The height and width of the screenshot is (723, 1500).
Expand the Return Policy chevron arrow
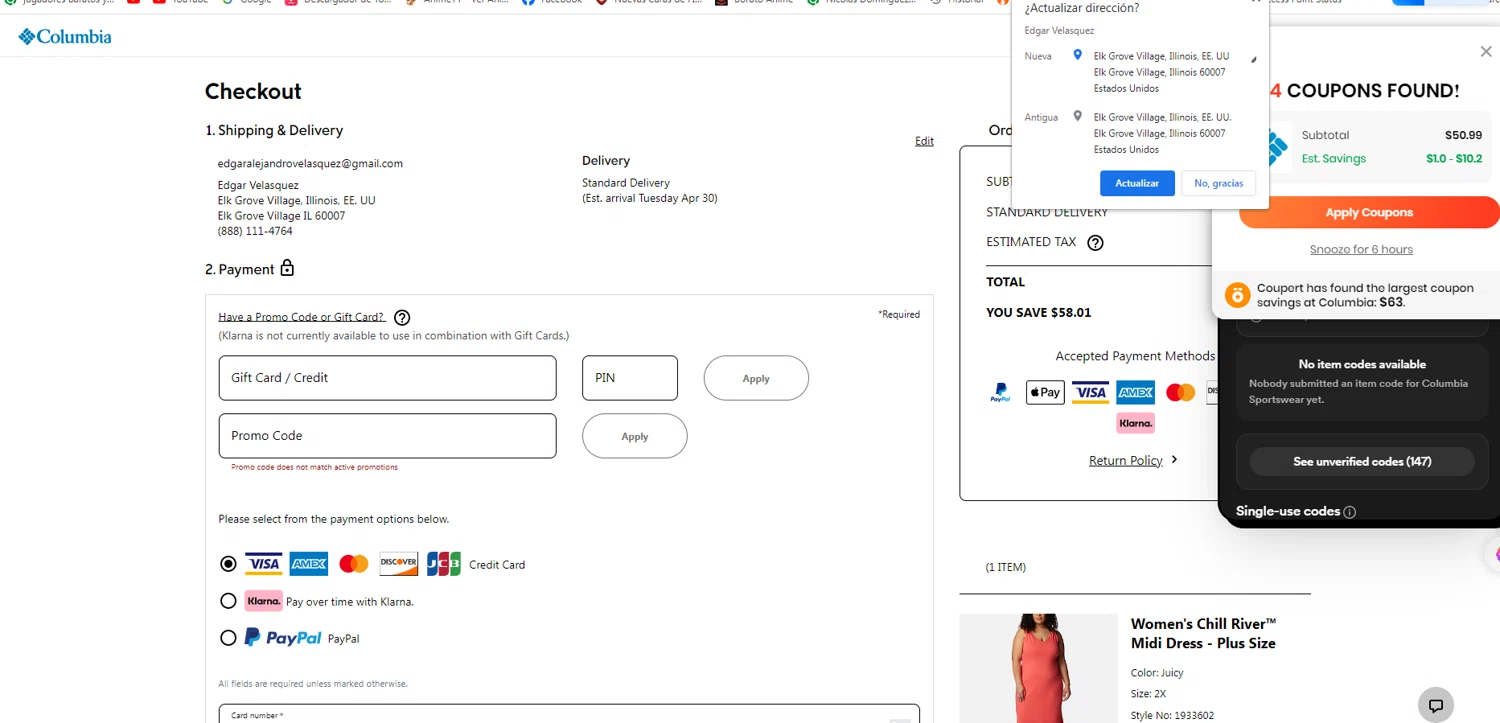(x=1174, y=460)
